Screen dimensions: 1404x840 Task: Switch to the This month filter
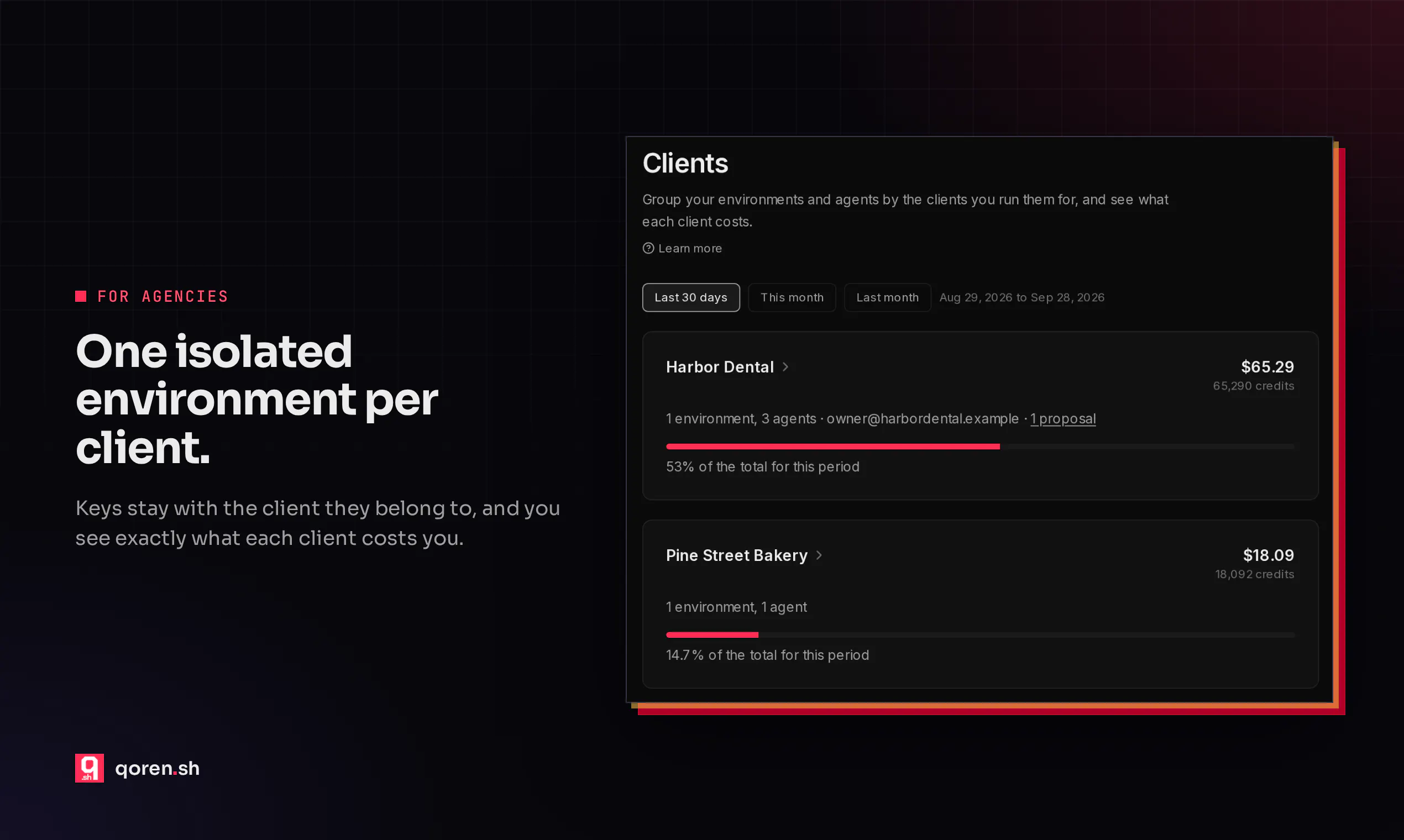[x=792, y=298]
